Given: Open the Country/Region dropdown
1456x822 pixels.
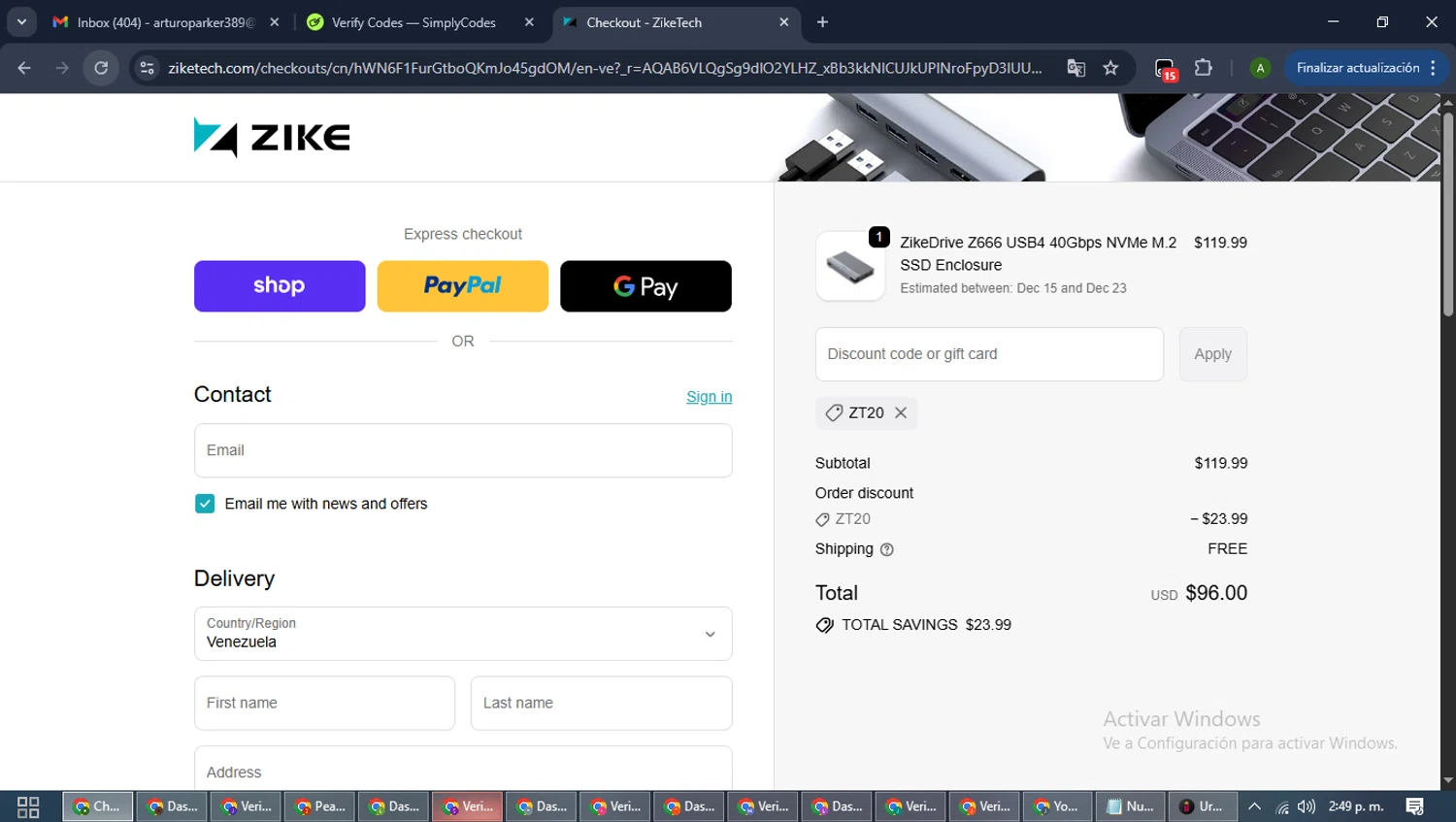Looking at the screenshot, I should click(x=463, y=634).
